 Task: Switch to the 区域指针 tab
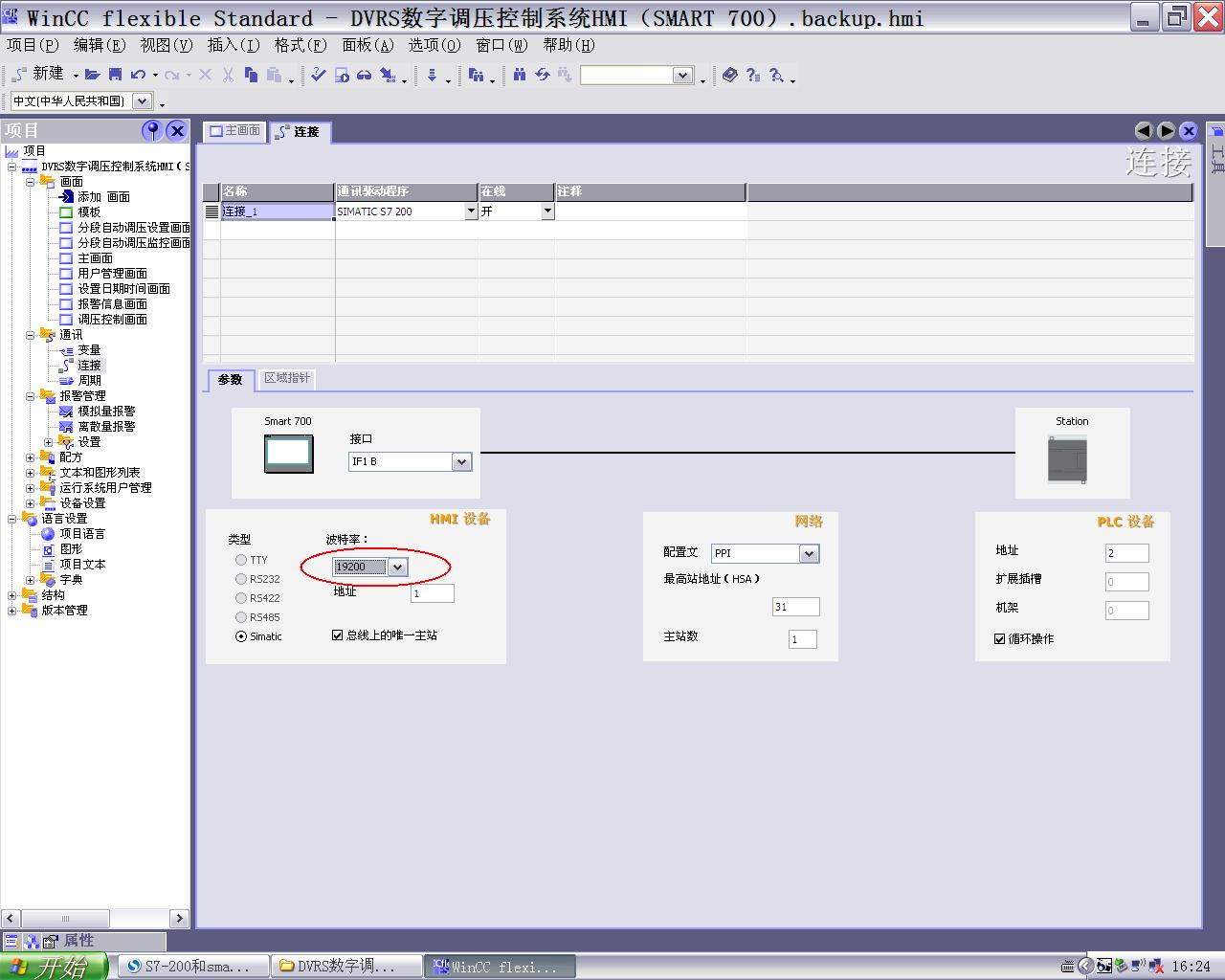tap(285, 378)
